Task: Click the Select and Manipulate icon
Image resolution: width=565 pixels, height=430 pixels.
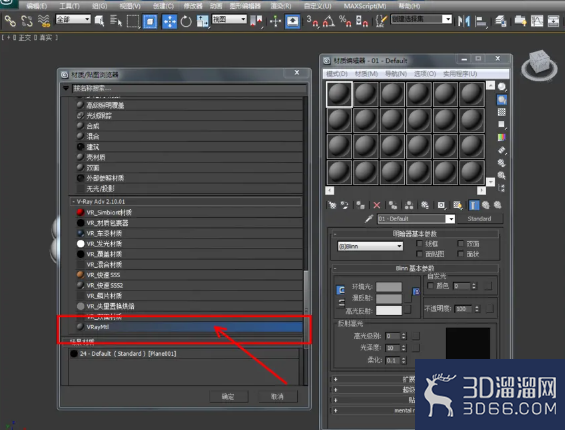Action: [275, 21]
